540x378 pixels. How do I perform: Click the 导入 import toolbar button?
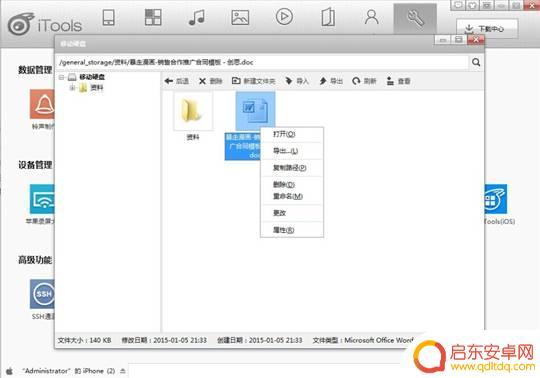tap(297, 81)
